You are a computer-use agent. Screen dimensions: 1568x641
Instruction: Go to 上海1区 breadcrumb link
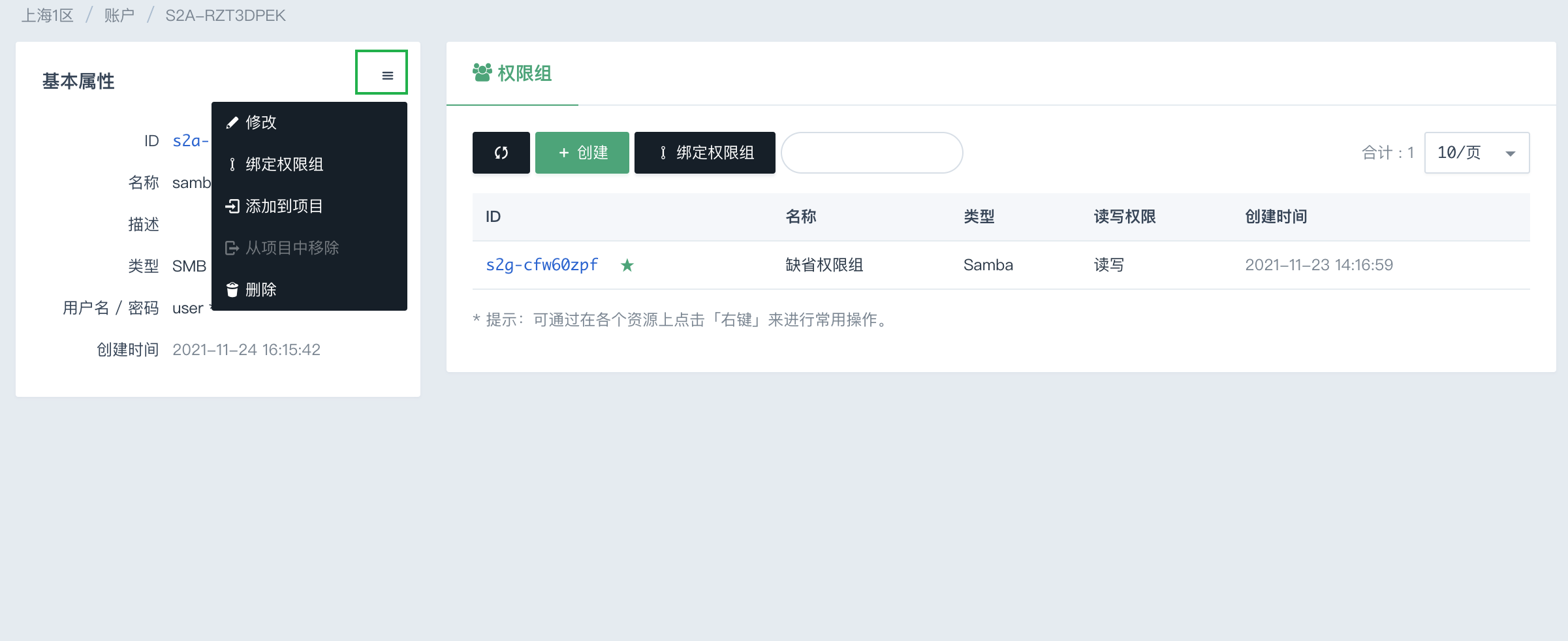(x=47, y=16)
